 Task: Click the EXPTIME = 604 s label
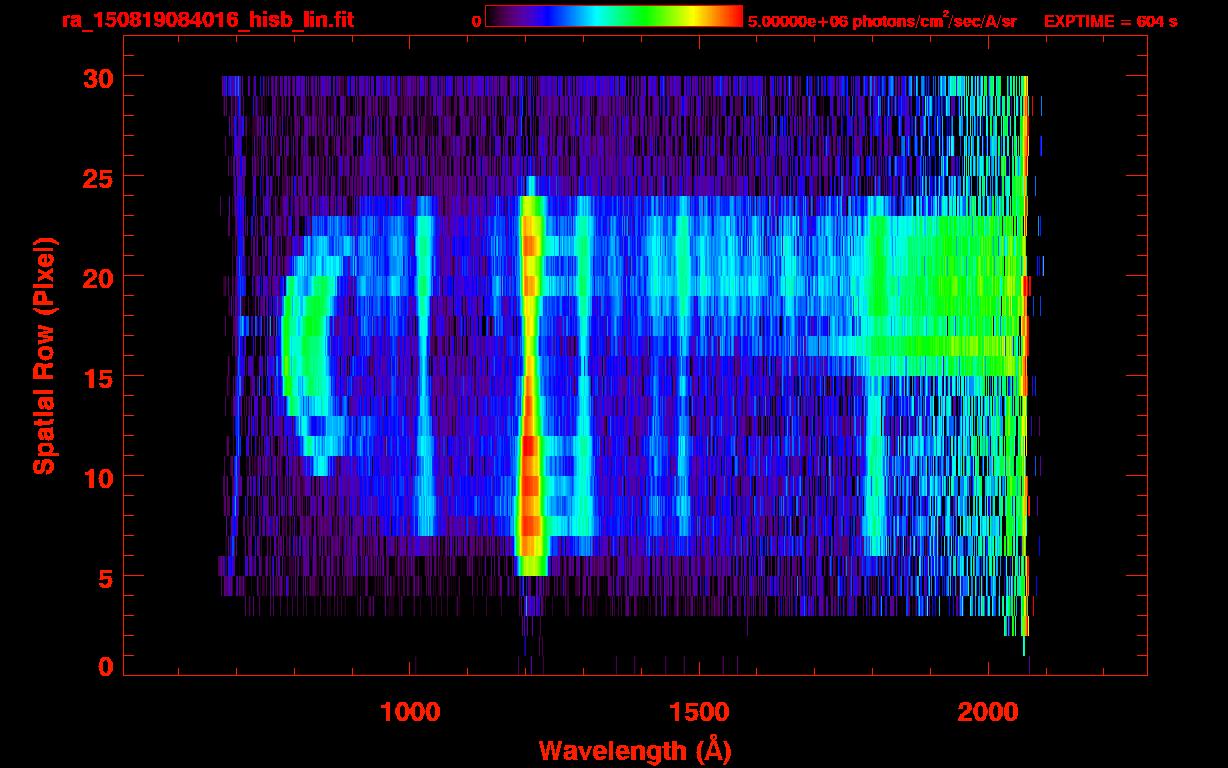point(1110,21)
